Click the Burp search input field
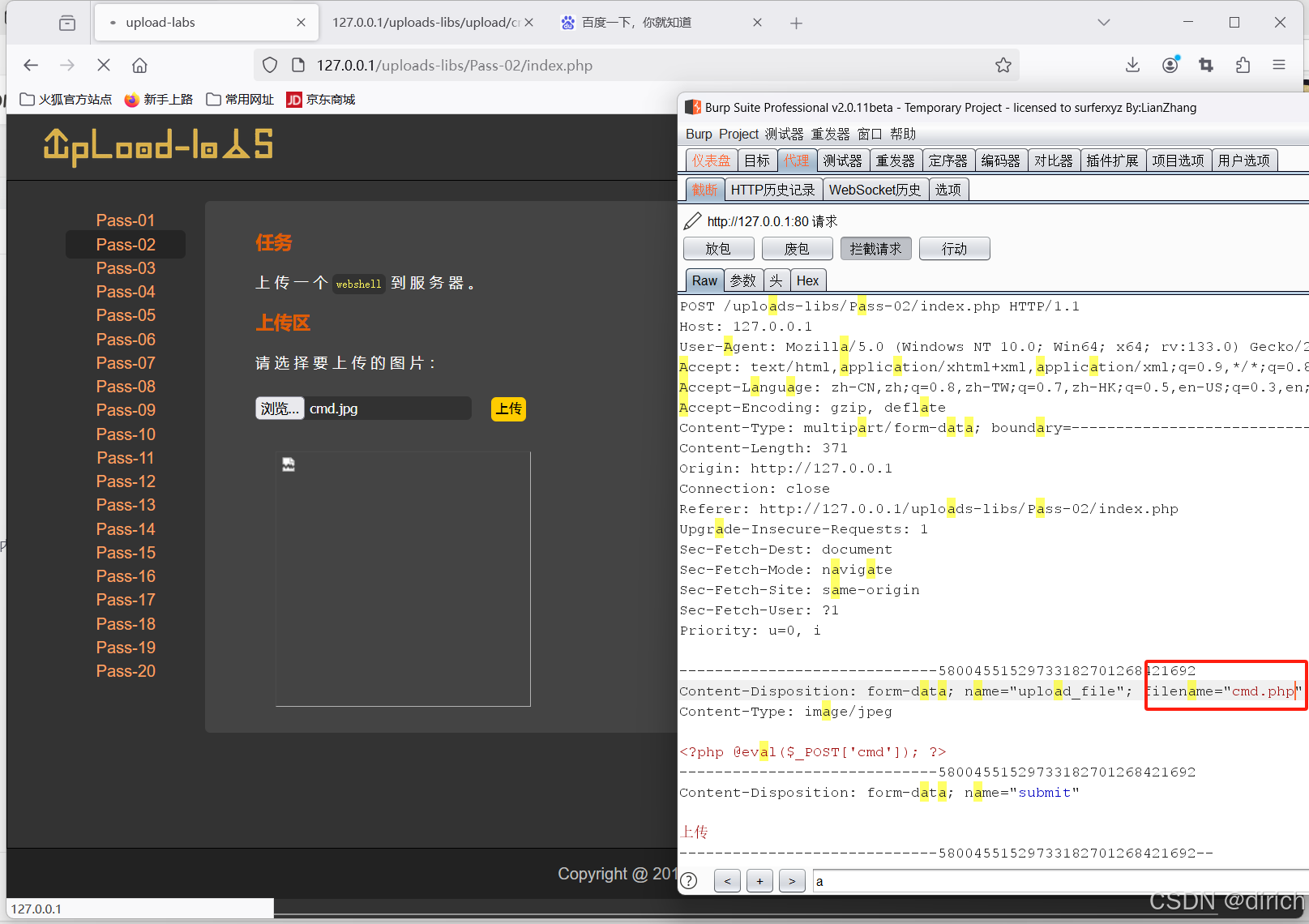Viewport: 1309px width, 924px height. click(1060, 881)
